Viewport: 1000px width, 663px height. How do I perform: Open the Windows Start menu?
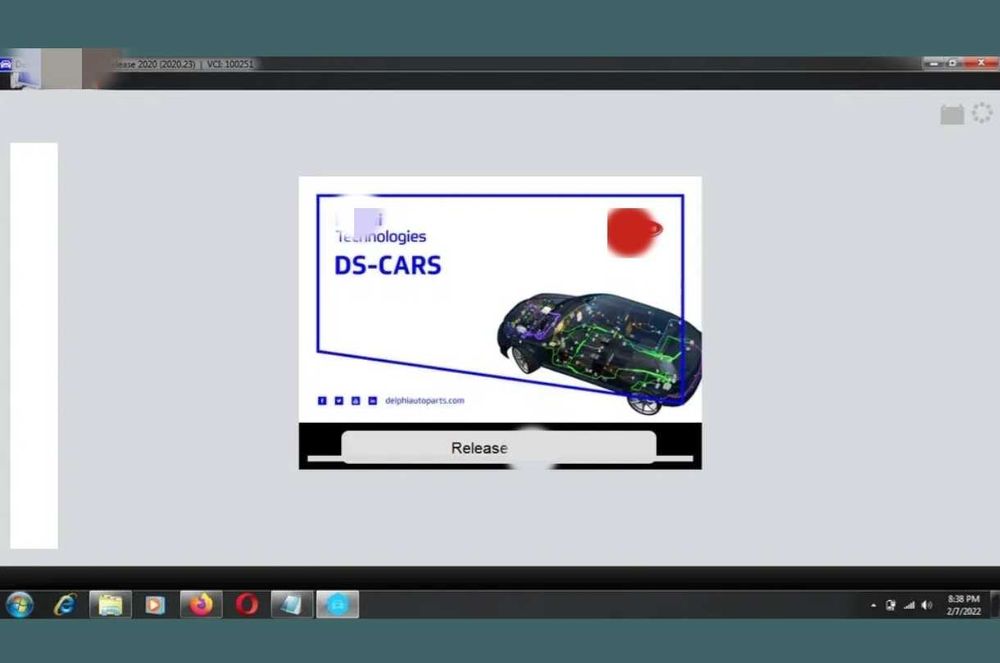tap(19, 604)
